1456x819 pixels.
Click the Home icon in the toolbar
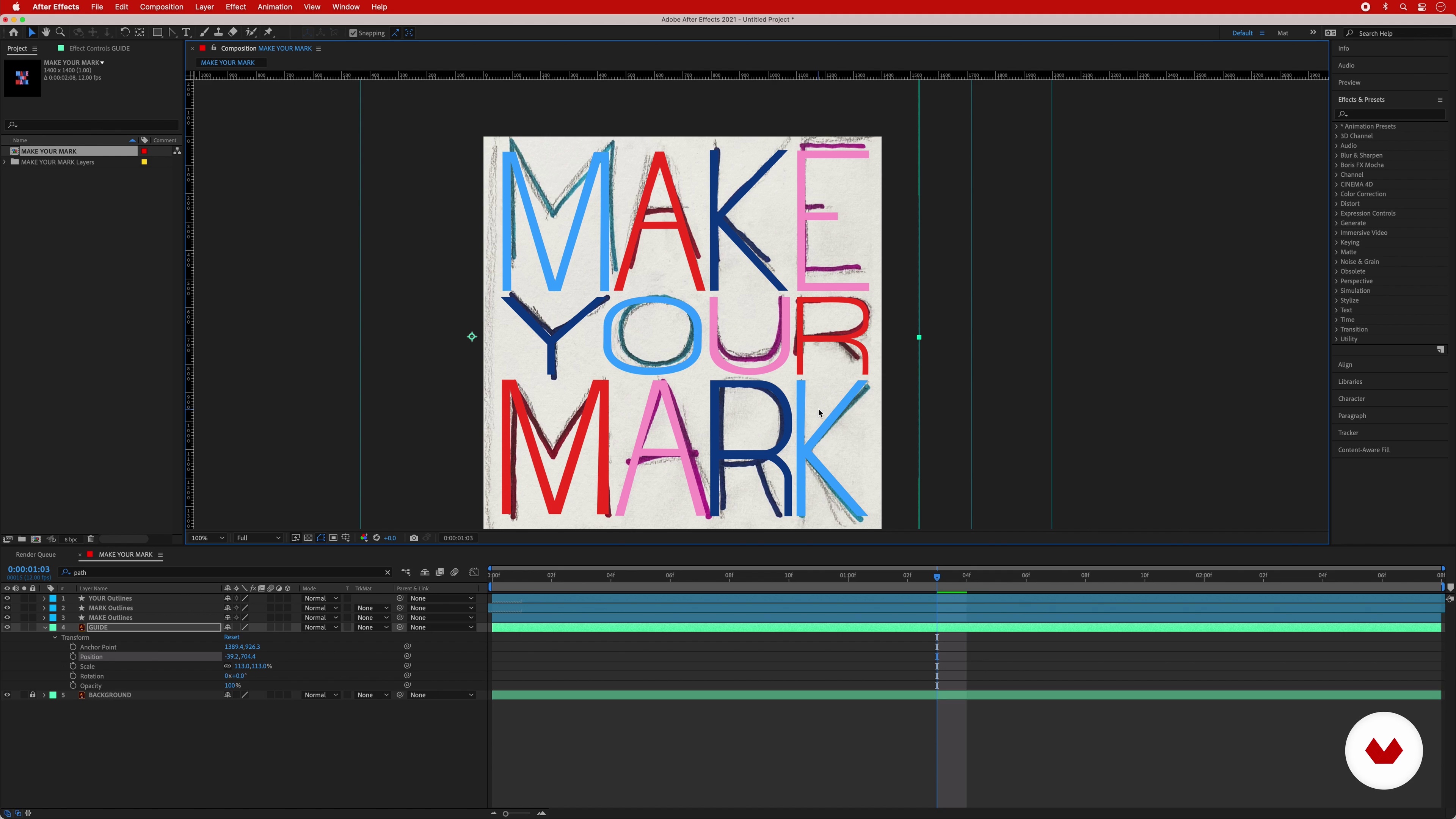(14, 33)
